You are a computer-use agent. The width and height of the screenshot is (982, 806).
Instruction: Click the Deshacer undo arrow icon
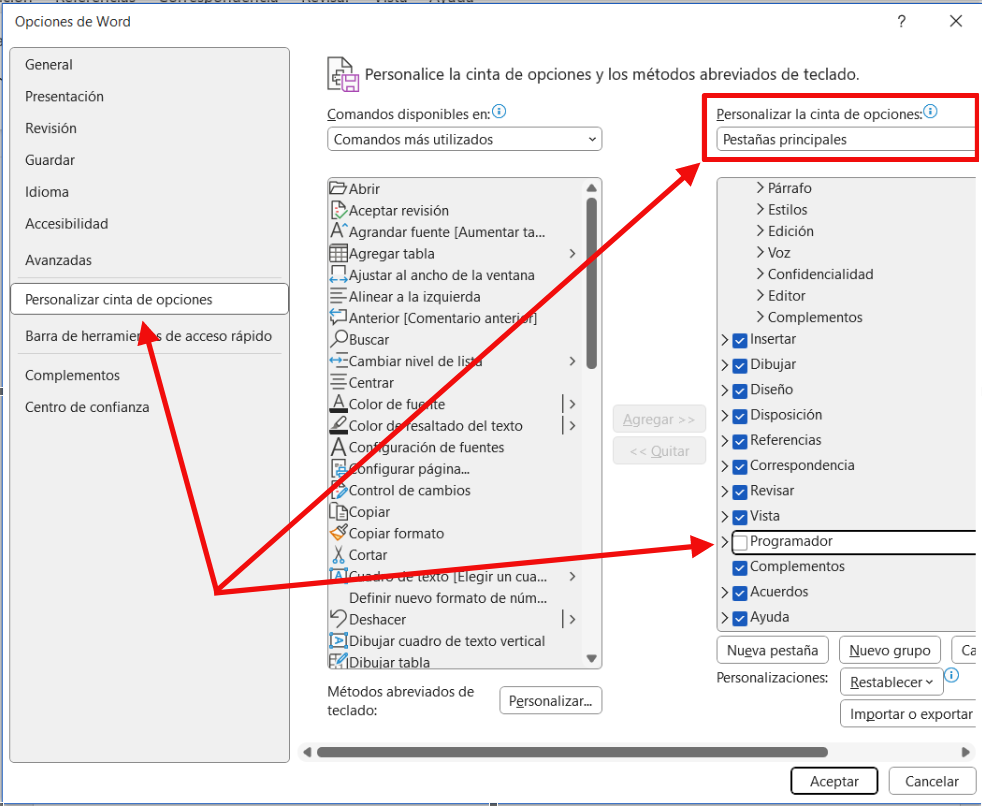click(x=338, y=620)
